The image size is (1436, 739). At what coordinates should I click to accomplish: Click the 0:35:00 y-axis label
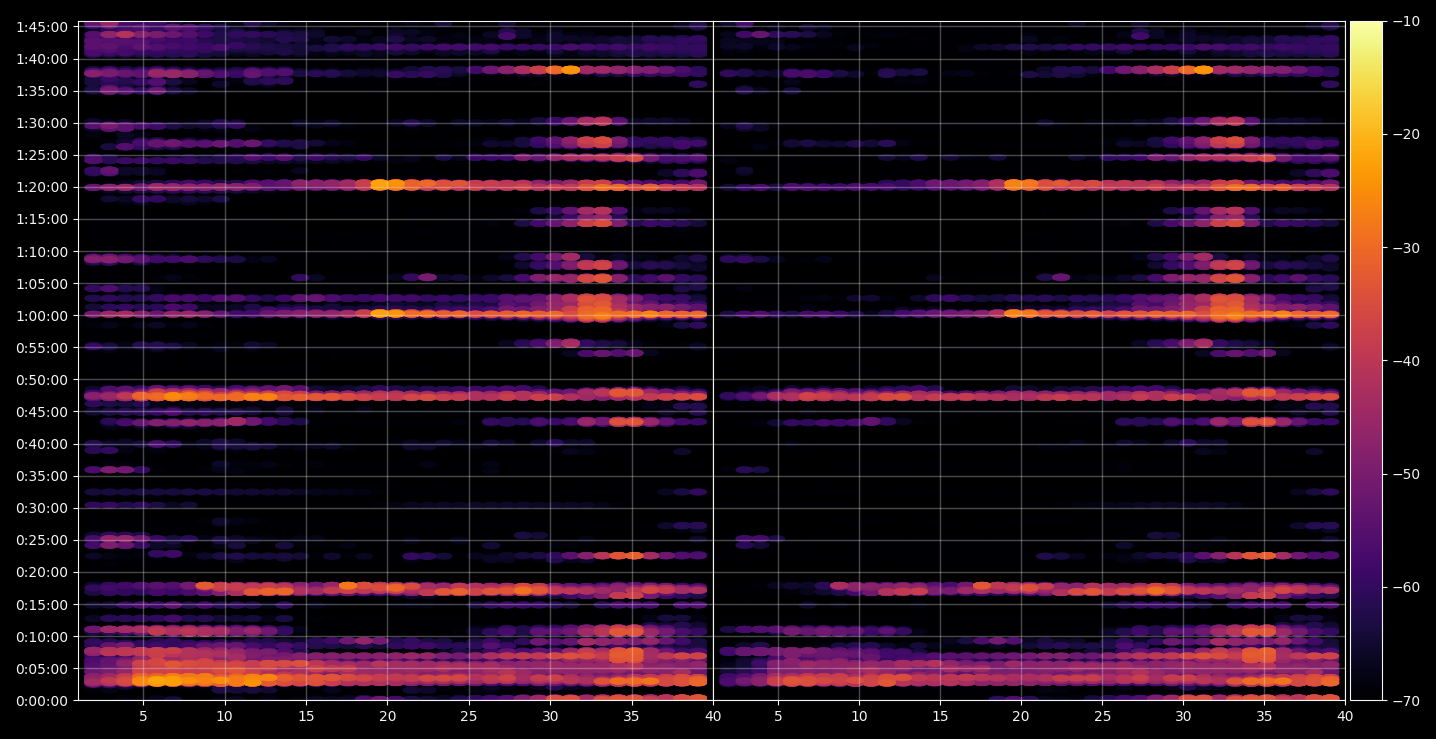pyautogui.click(x=41, y=476)
